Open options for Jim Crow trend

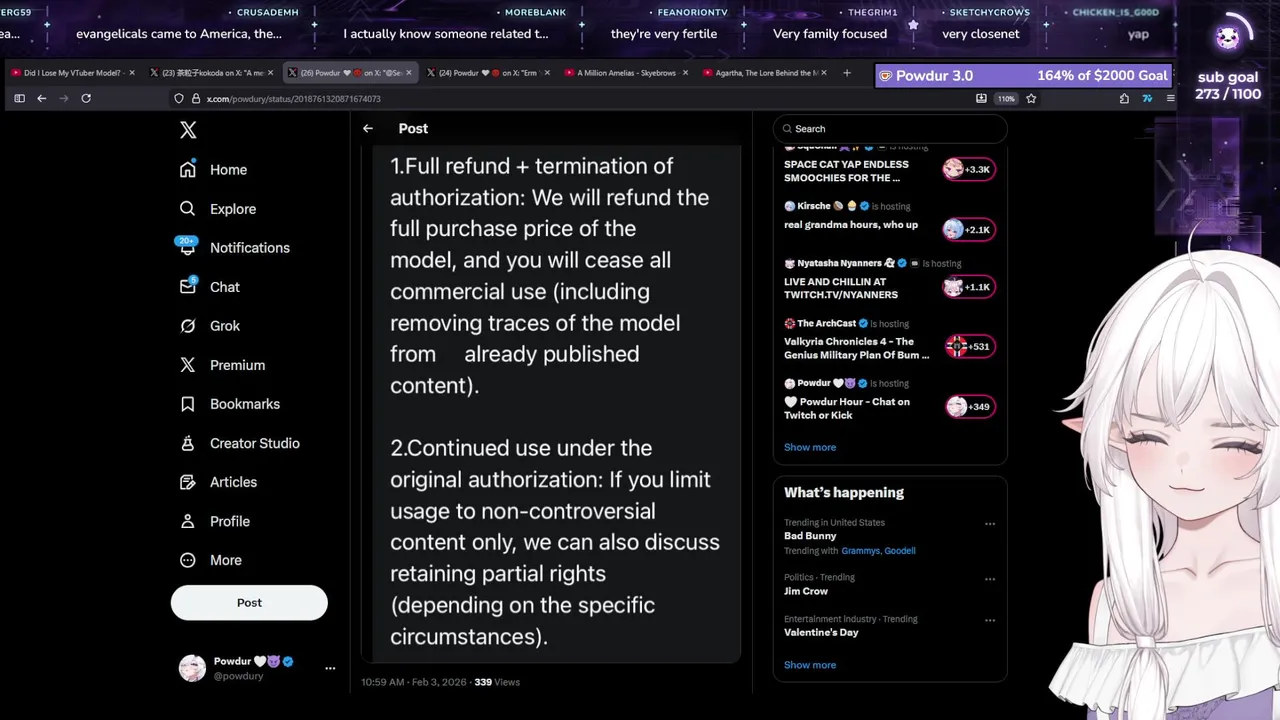(990, 579)
